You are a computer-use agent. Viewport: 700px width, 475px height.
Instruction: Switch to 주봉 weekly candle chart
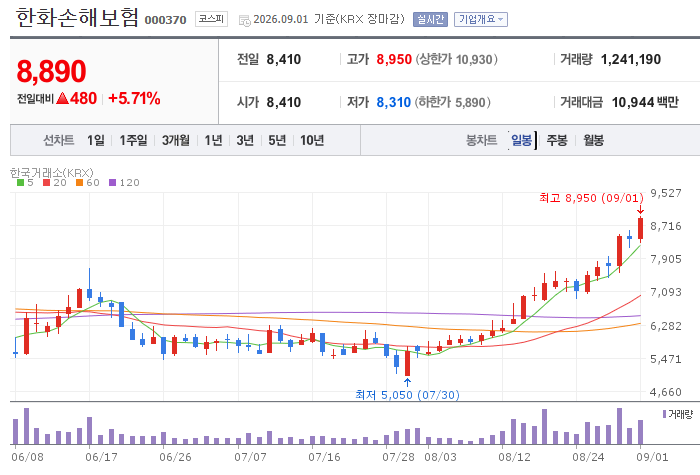(557, 140)
